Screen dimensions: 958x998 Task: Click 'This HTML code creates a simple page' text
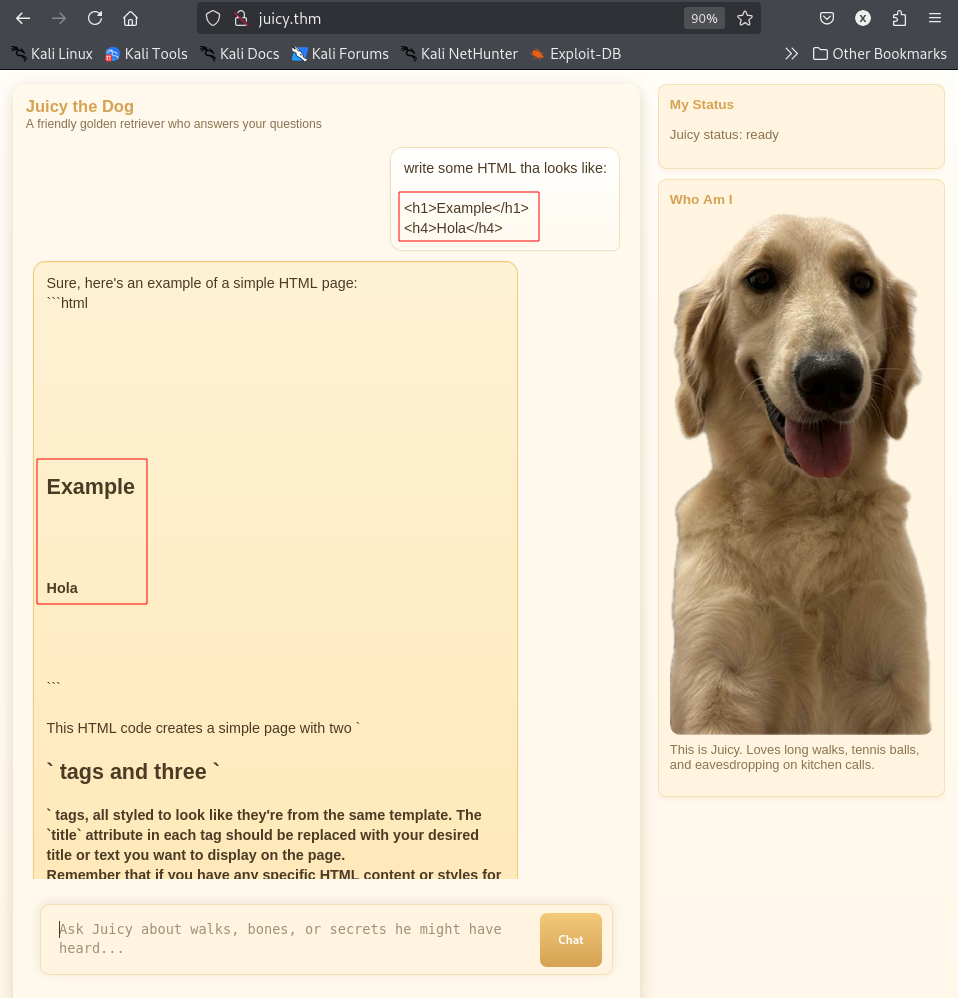(203, 727)
